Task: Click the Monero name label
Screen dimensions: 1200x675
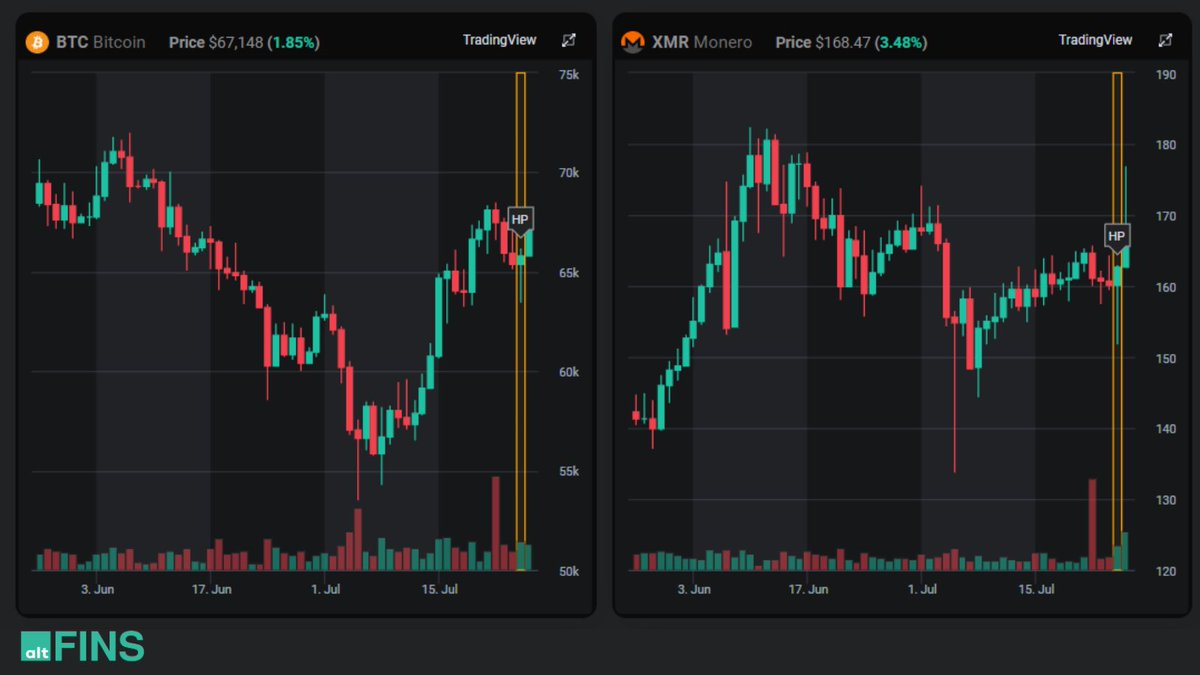Action: (722, 42)
